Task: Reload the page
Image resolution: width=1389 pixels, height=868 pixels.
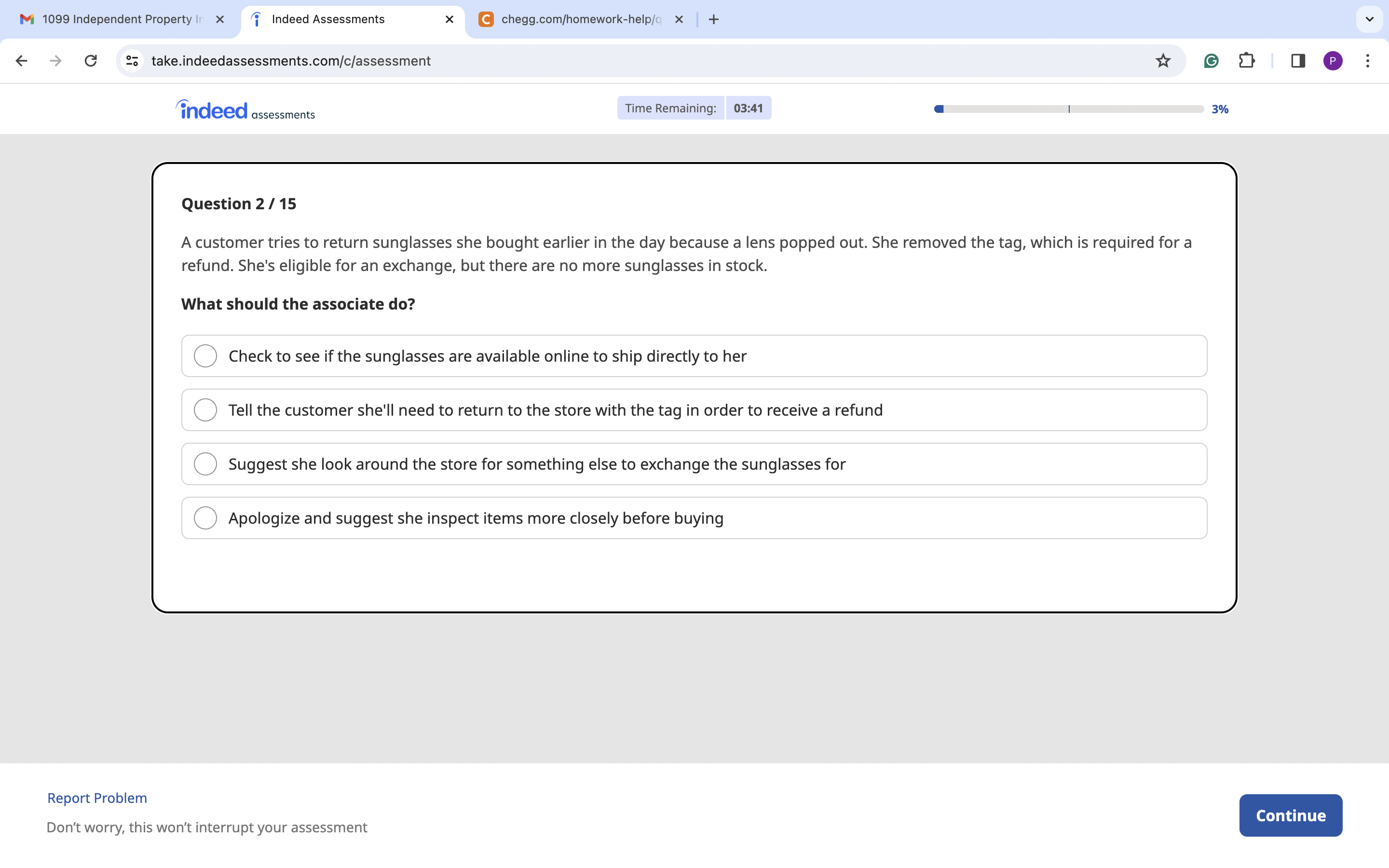Action: point(91,60)
